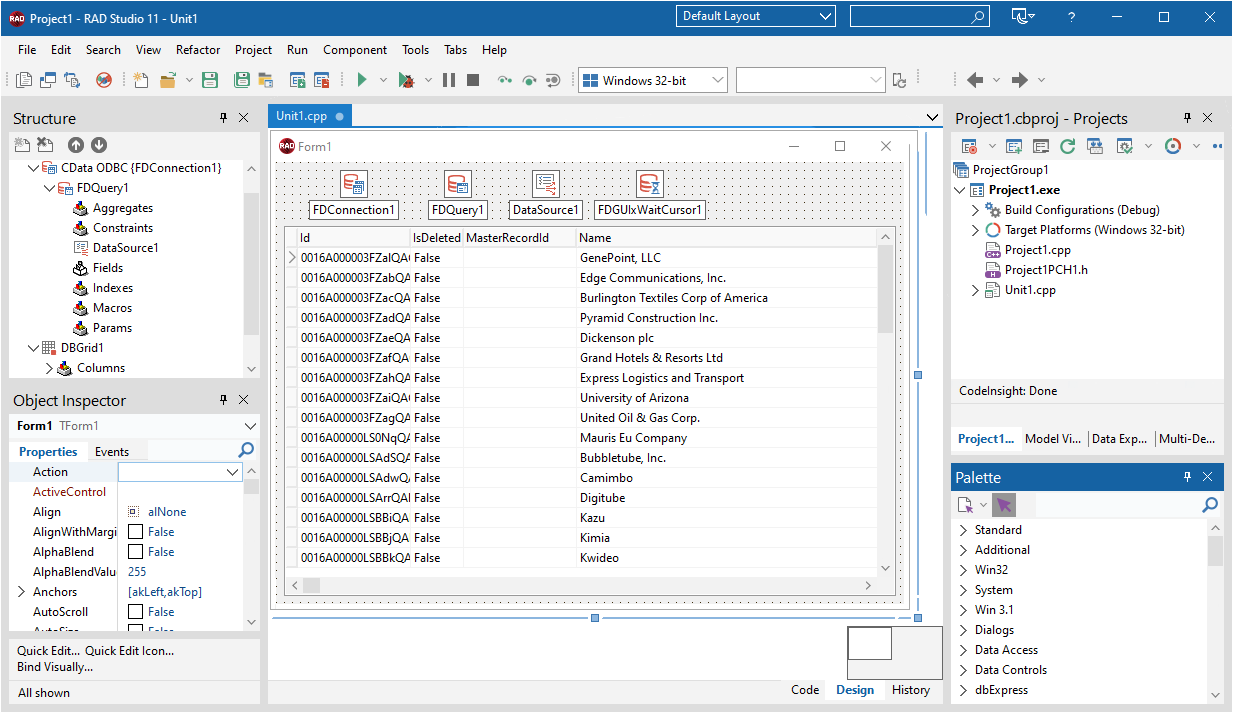
Task: Select the FDGUIxWaitCursor1 component icon
Action: tap(650, 183)
